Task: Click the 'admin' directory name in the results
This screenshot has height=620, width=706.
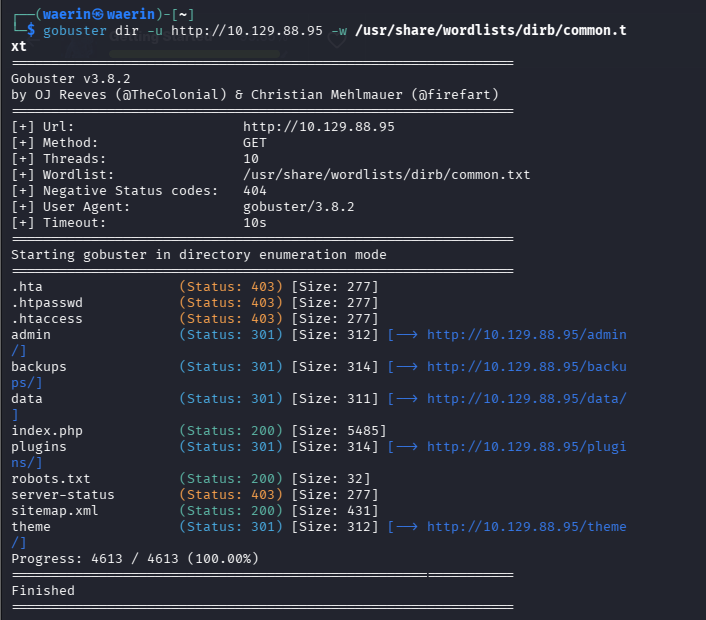Action: 31,335
